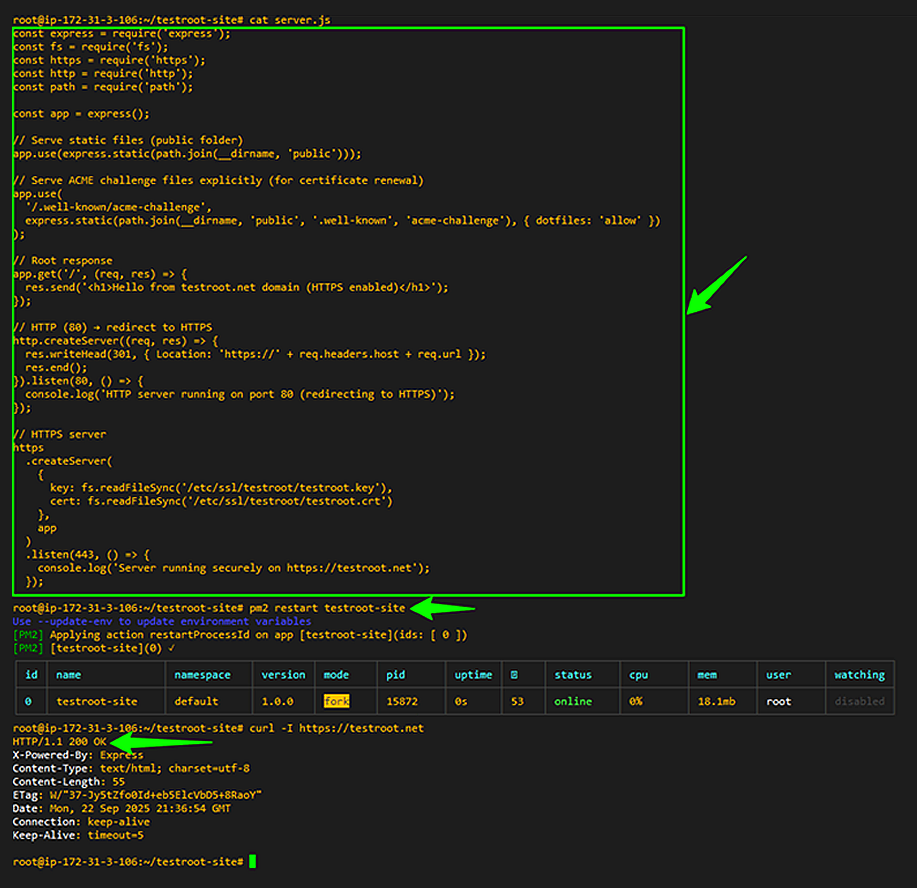Click the 'id' column header of the PM2 table
Viewport: 917px width, 888px height.
[x=30, y=674]
